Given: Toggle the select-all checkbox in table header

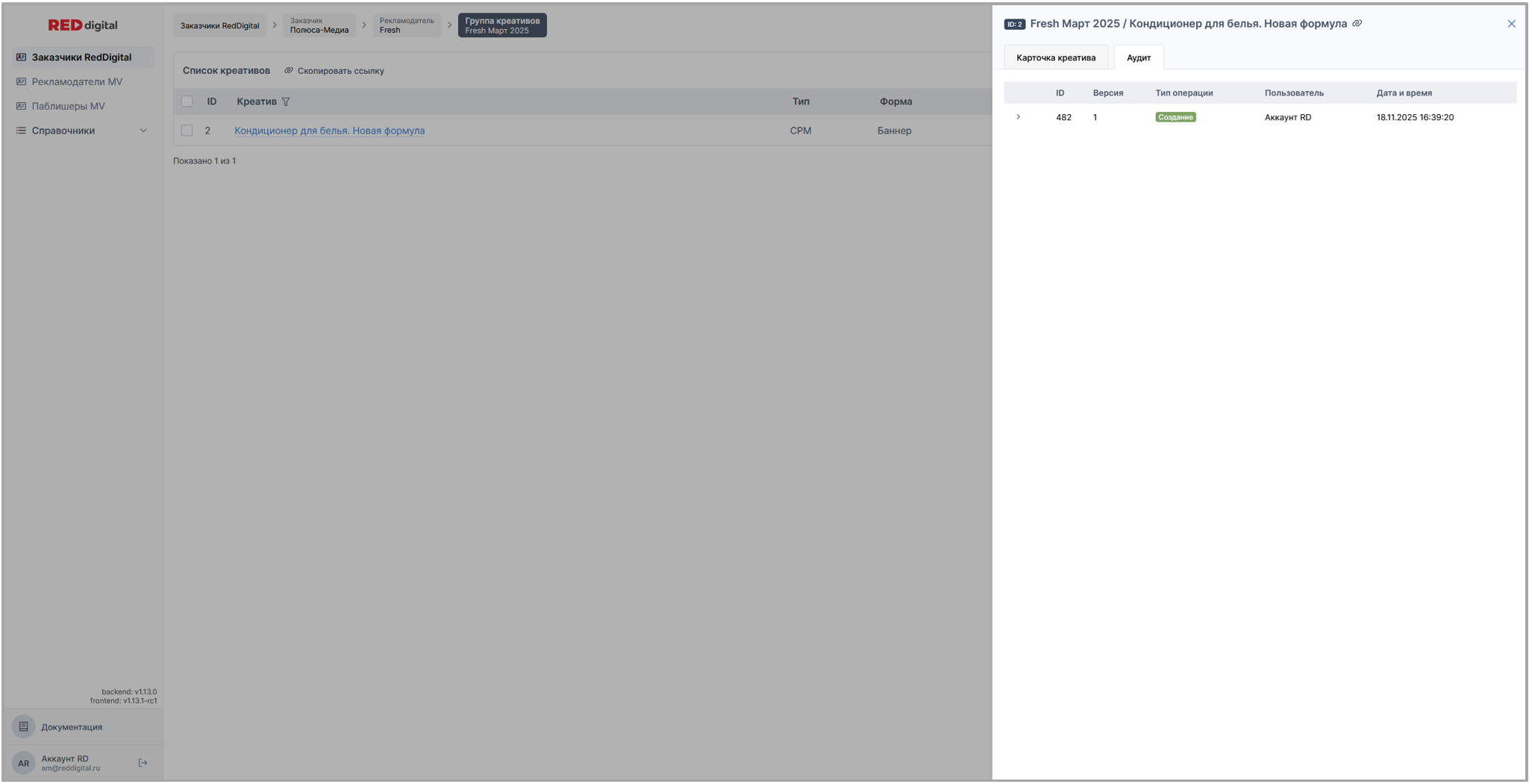Looking at the screenshot, I should click(187, 101).
